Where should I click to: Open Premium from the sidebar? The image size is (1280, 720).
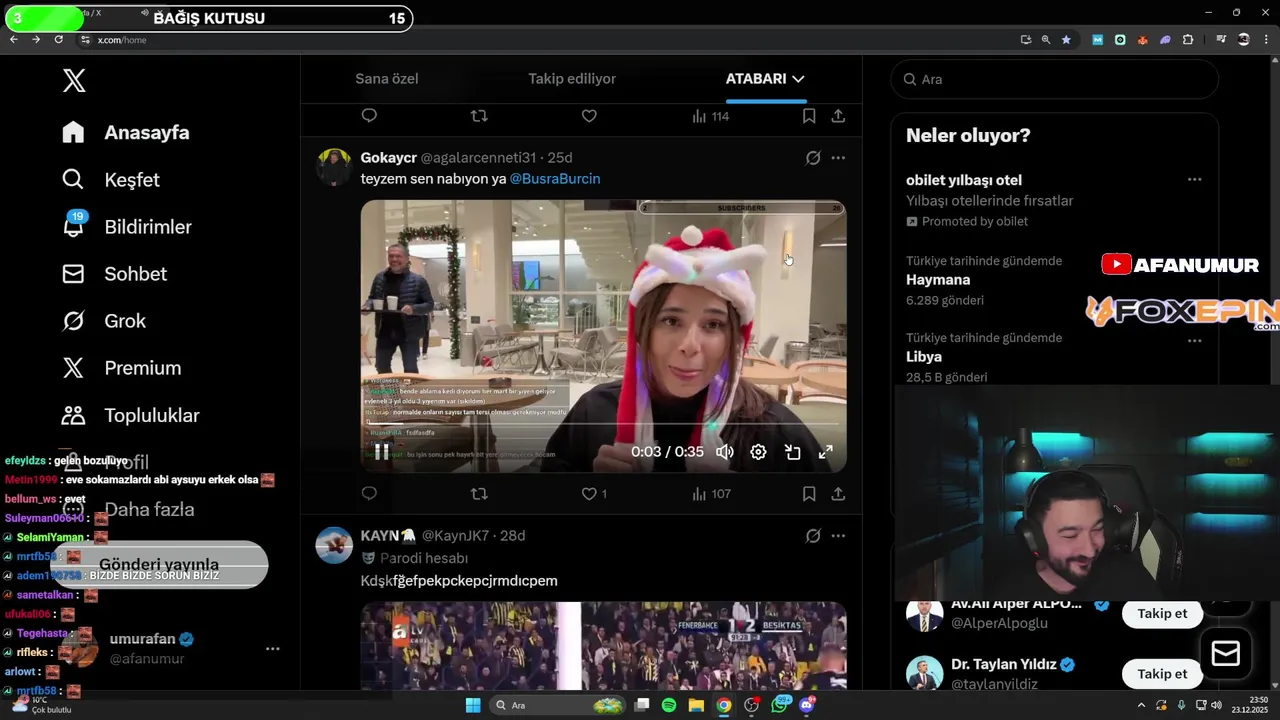click(x=122, y=368)
